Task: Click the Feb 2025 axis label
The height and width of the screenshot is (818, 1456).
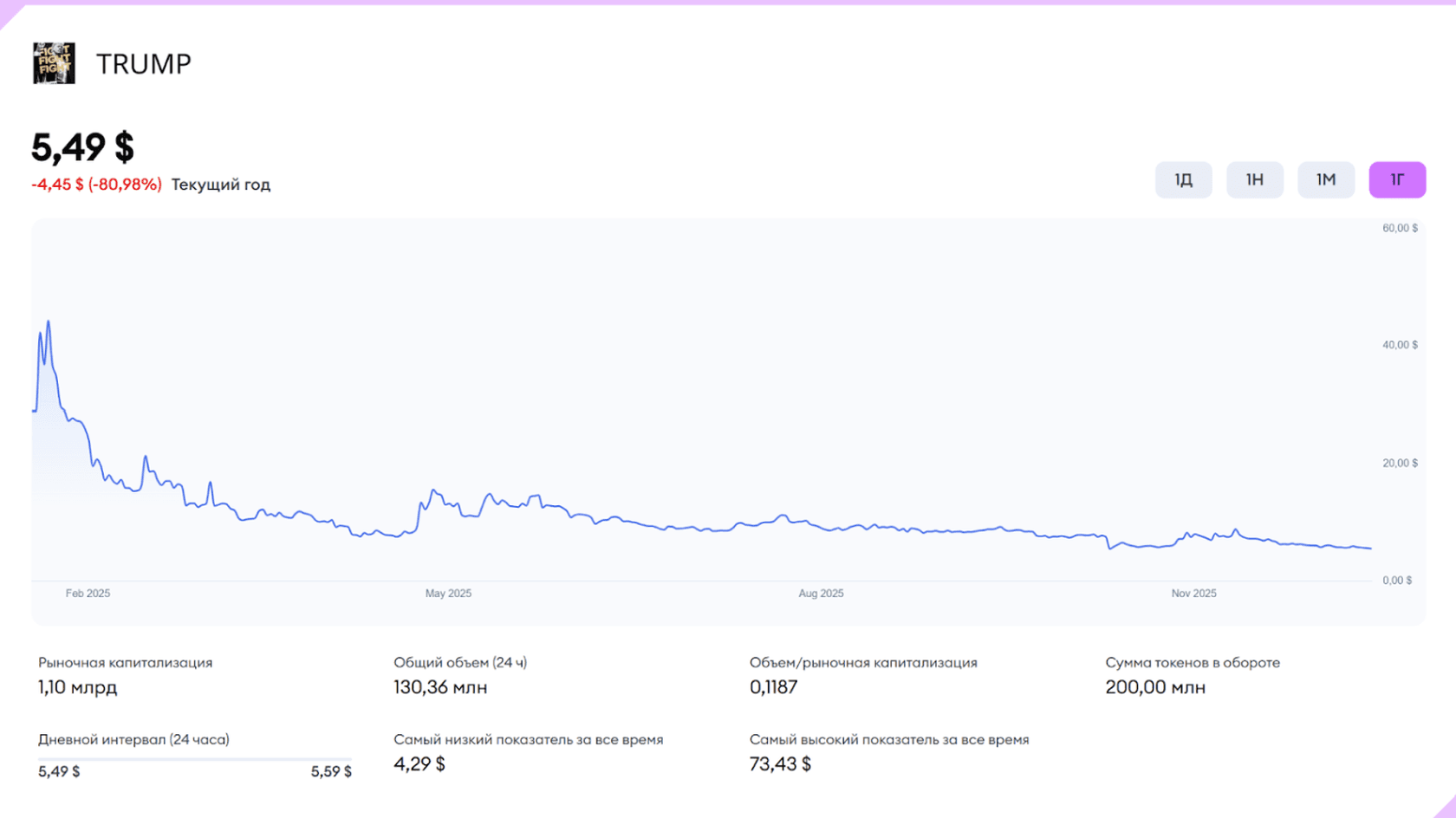Action: pyautogui.click(x=88, y=593)
